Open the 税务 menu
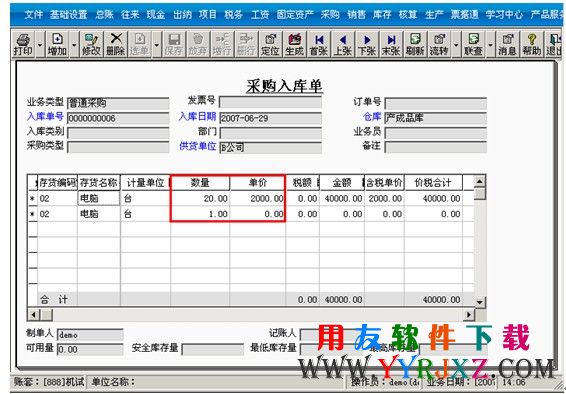This screenshot has width=566, height=394. (234, 14)
